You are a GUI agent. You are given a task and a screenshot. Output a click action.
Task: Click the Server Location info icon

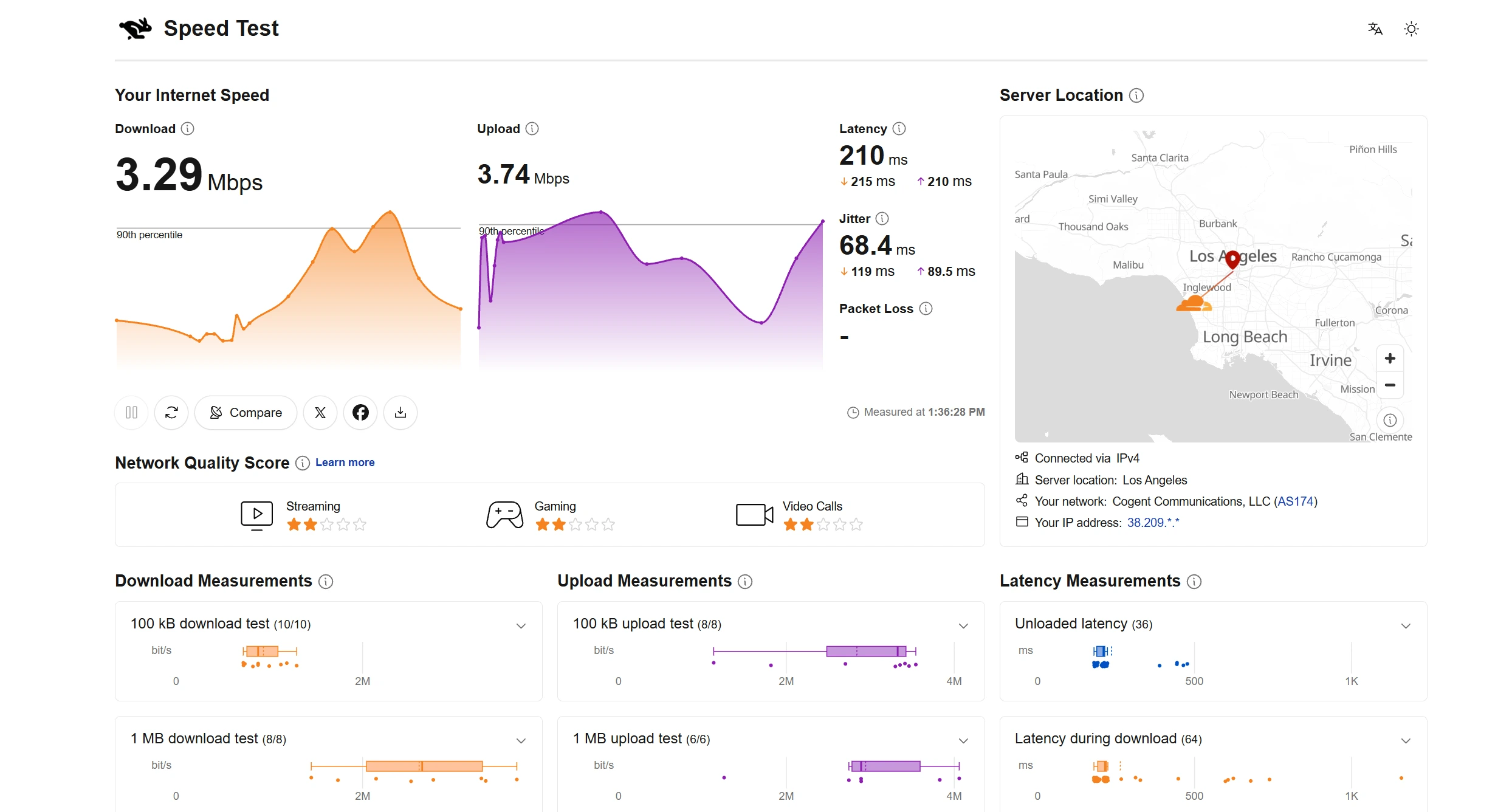[x=1136, y=95]
